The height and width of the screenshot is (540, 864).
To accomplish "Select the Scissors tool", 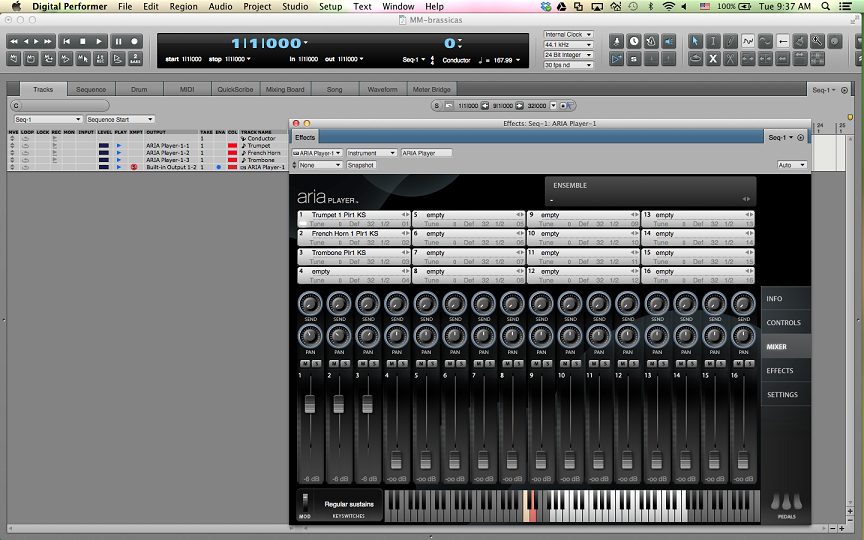I will pos(730,58).
